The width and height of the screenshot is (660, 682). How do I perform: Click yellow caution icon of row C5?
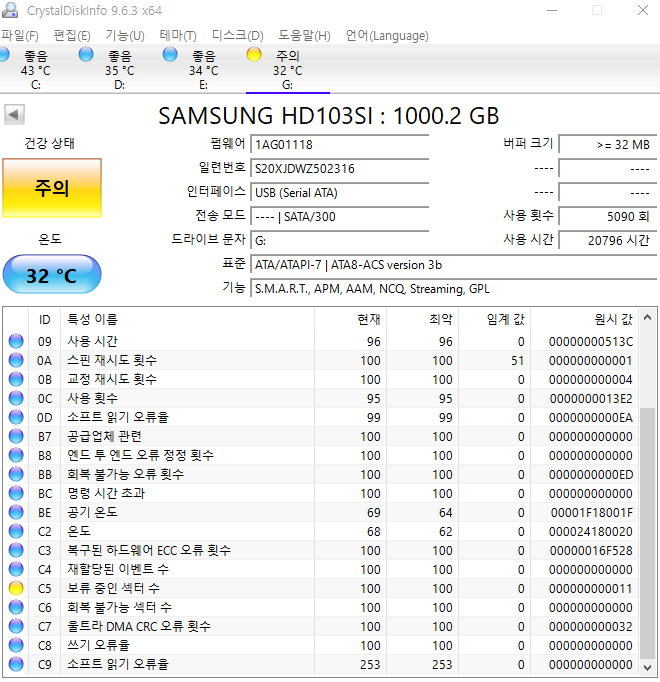pos(16,588)
